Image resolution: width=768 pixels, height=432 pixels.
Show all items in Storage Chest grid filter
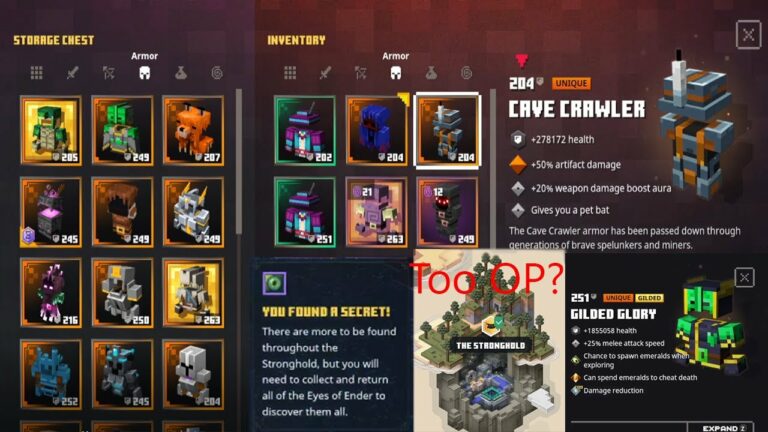tap(36, 73)
